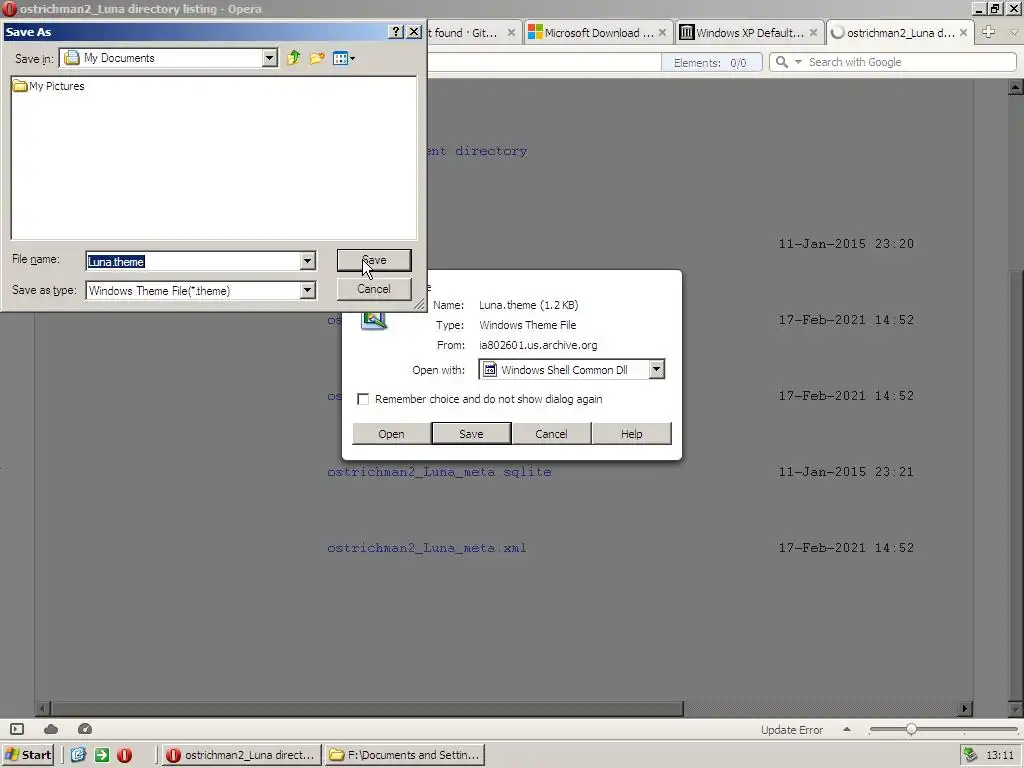
Task: Click Help in the download dialog
Action: pos(632,434)
